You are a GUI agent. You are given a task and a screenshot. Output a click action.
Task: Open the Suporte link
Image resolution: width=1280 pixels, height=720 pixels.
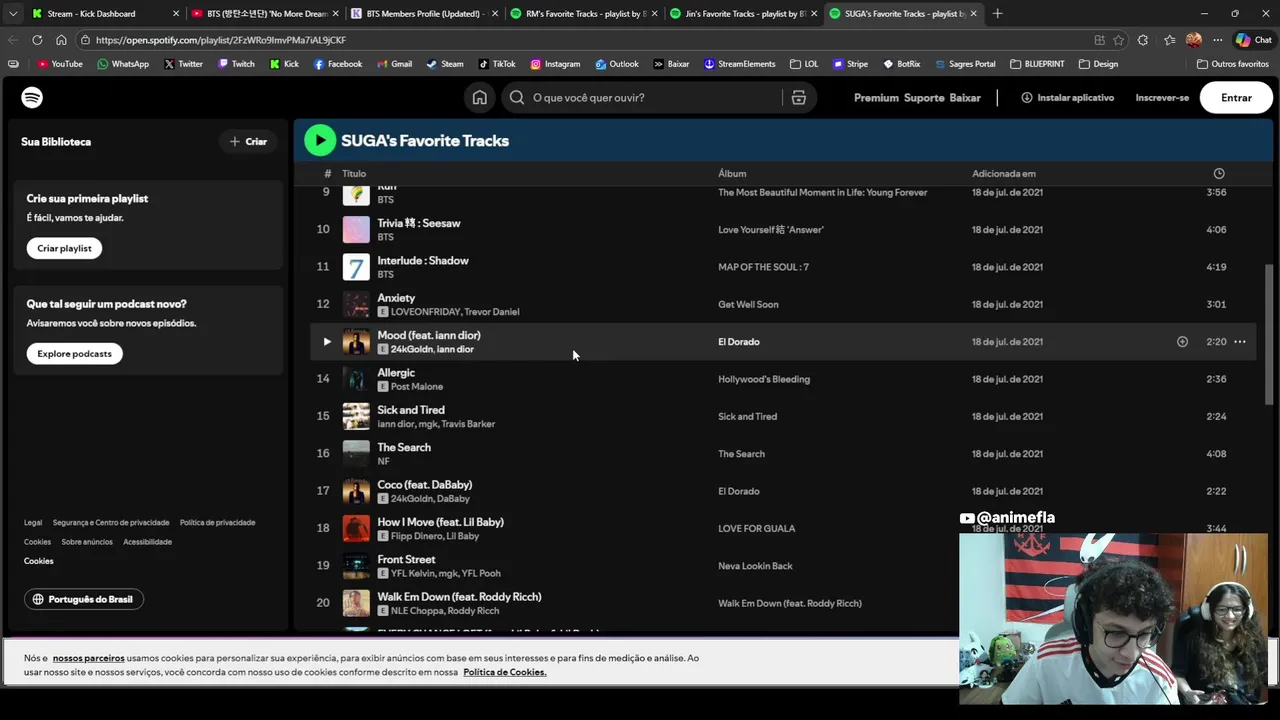point(924,98)
